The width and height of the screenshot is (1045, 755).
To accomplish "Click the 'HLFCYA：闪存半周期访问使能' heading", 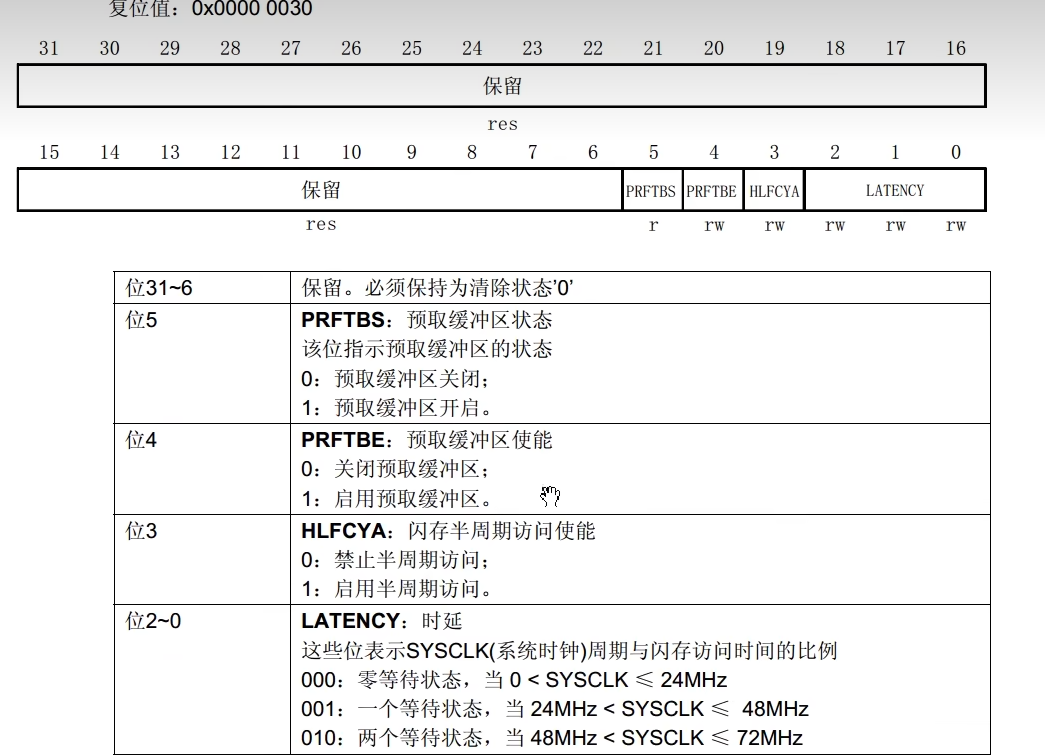I will 448,531.
